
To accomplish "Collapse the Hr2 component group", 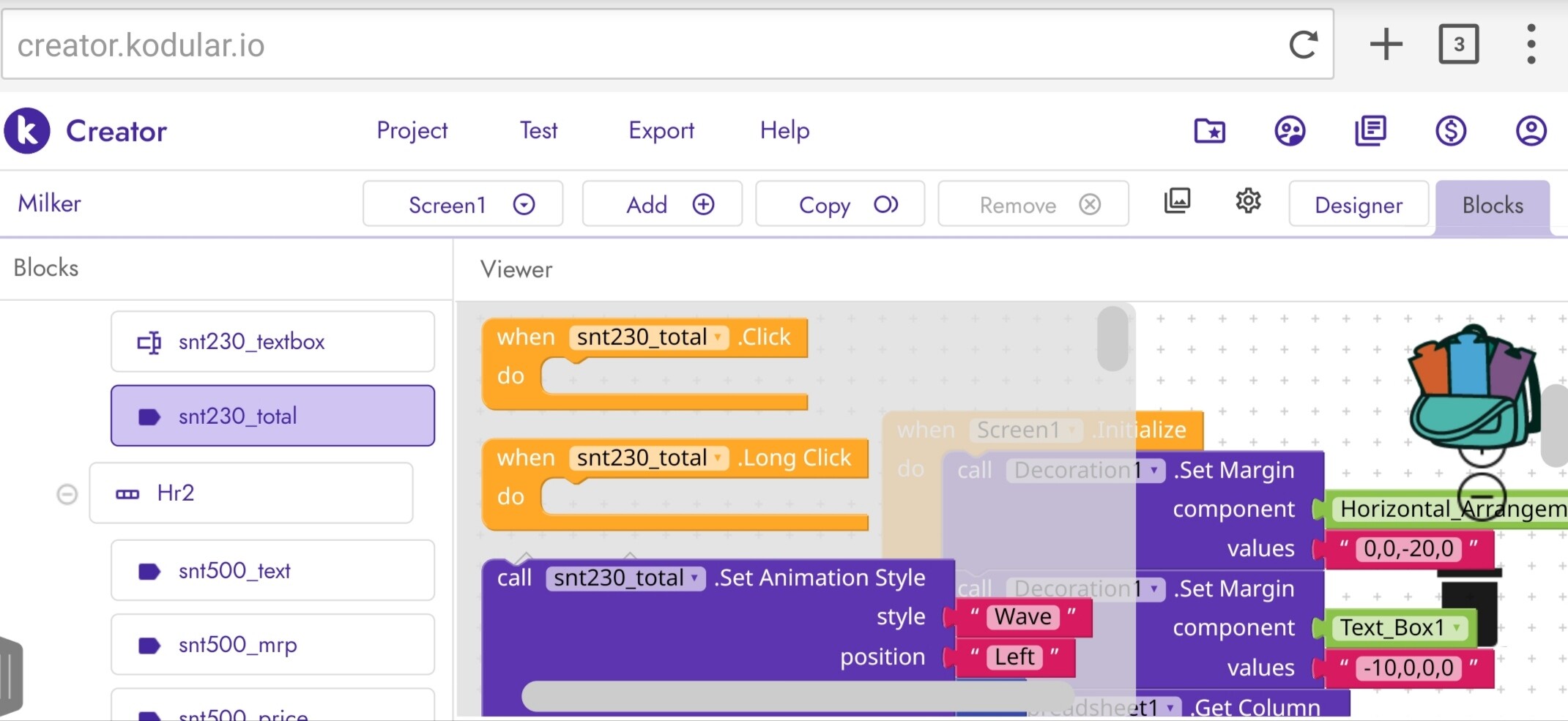I will point(67,494).
